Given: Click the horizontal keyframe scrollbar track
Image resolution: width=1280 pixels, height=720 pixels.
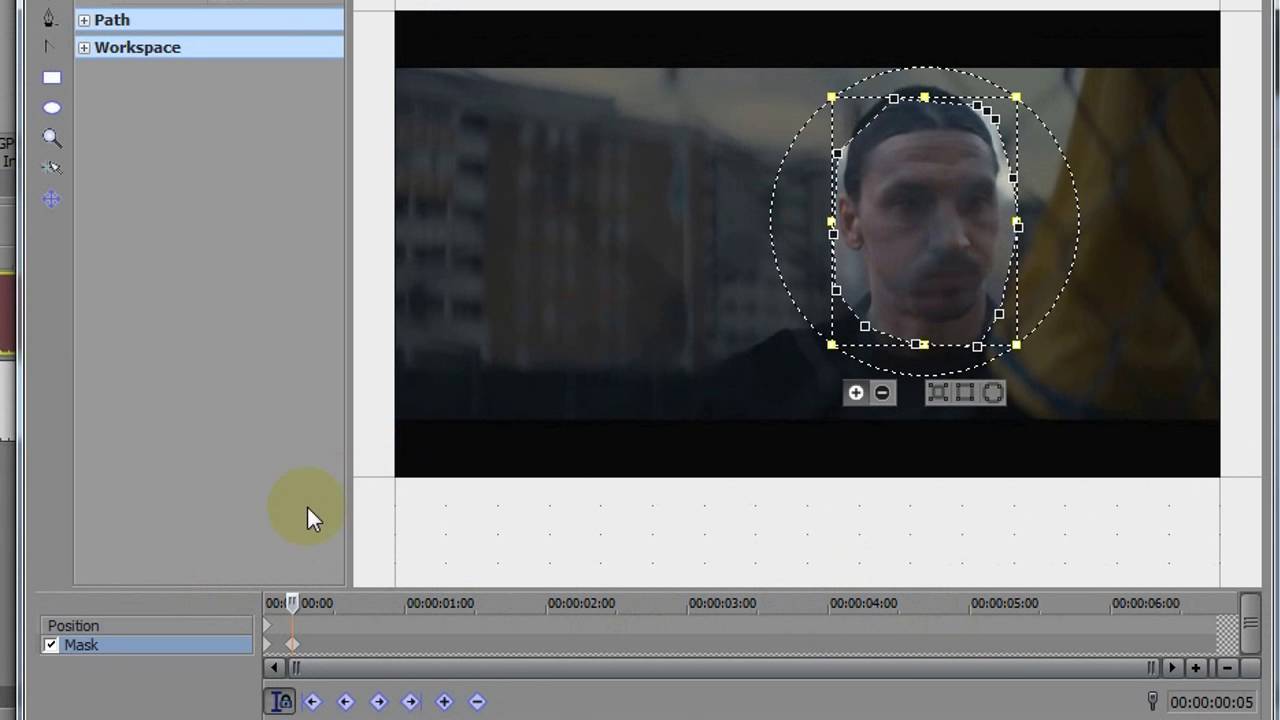Looking at the screenshot, I should tap(722, 668).
